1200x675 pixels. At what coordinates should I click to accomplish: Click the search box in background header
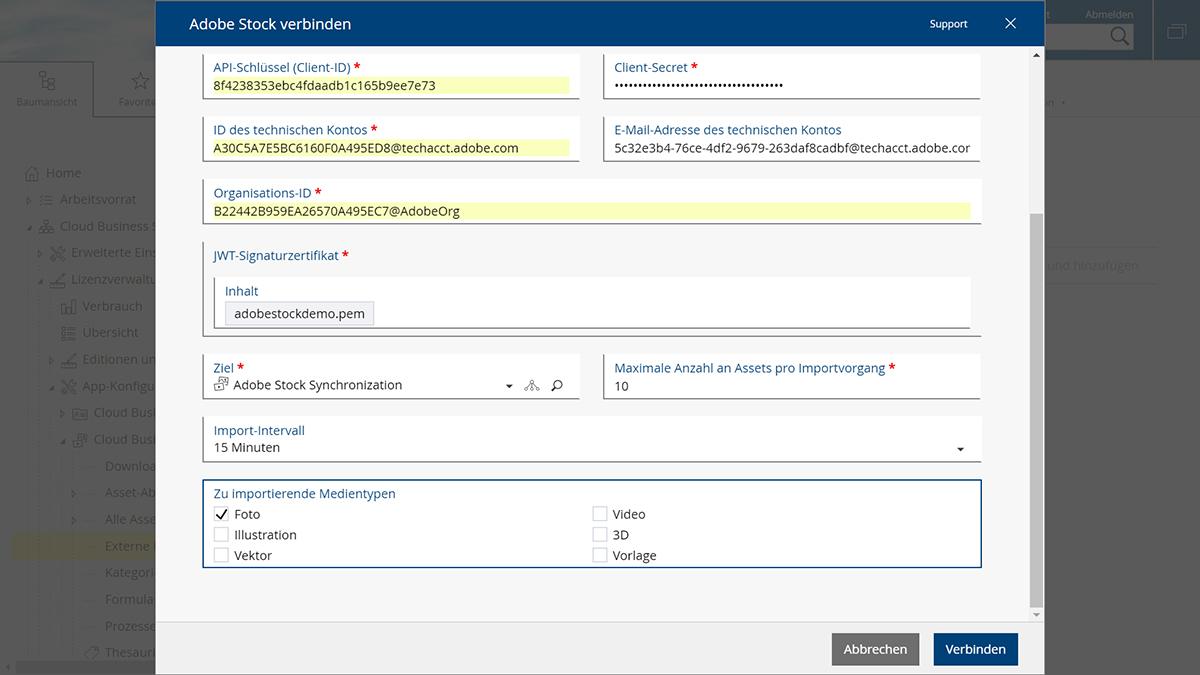[x=1088, y=37]
